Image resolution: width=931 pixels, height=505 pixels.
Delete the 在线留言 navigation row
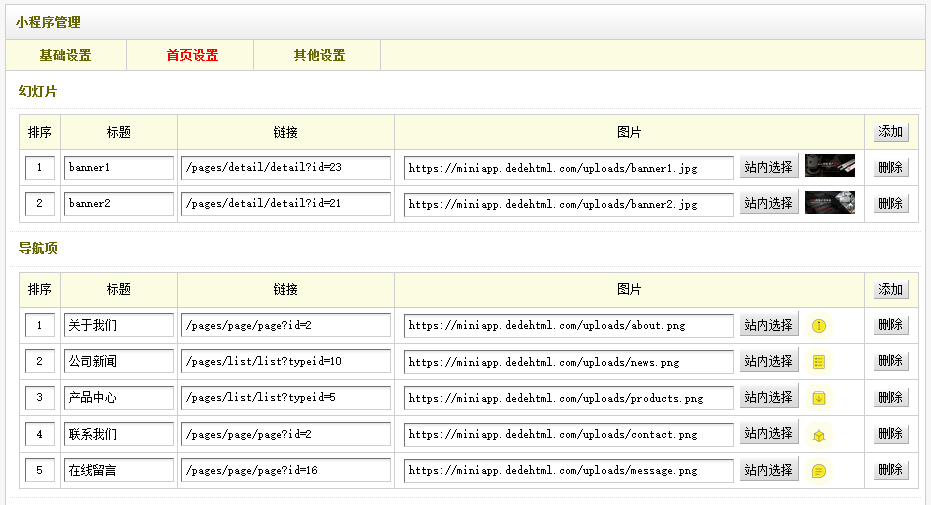[890, 470]
